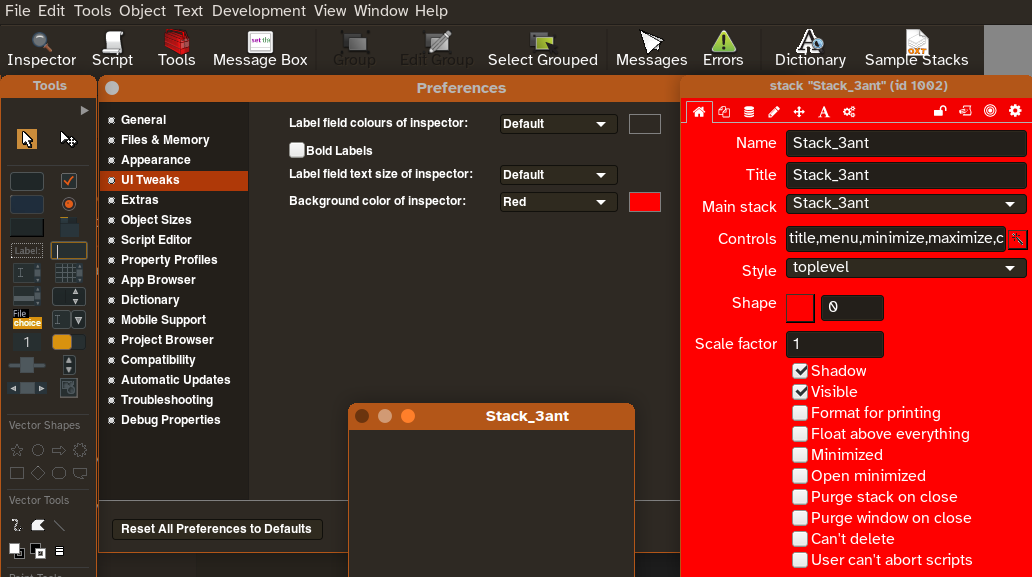This screenshot has width=1032, height=577.
Task: Select the Edit pointer tool with cross arrows
Action: coord(68,139)
